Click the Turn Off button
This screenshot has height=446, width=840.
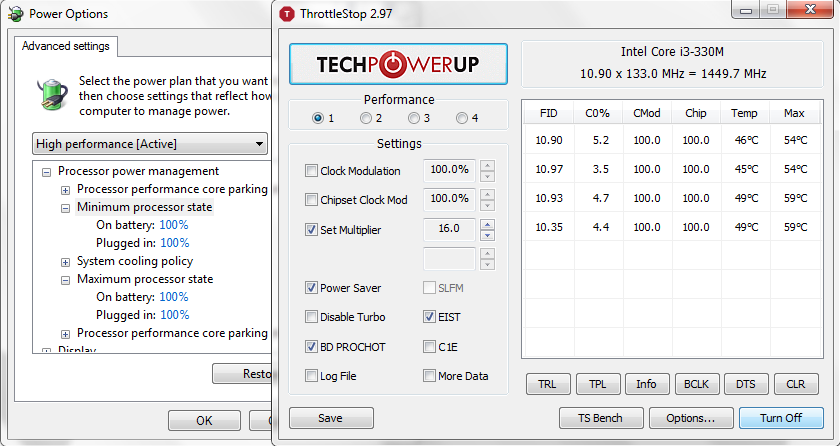click(781, 418)
